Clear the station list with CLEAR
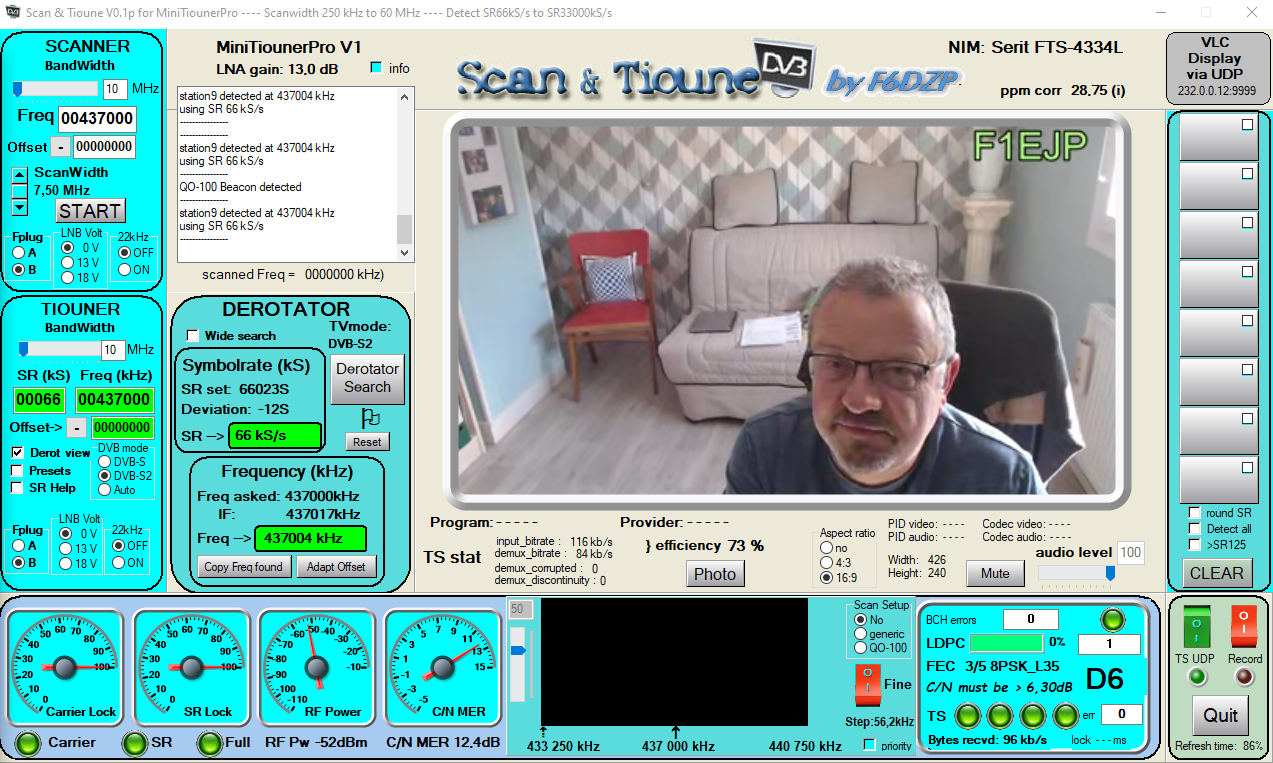1273x763 pixels. point(1217,573)
